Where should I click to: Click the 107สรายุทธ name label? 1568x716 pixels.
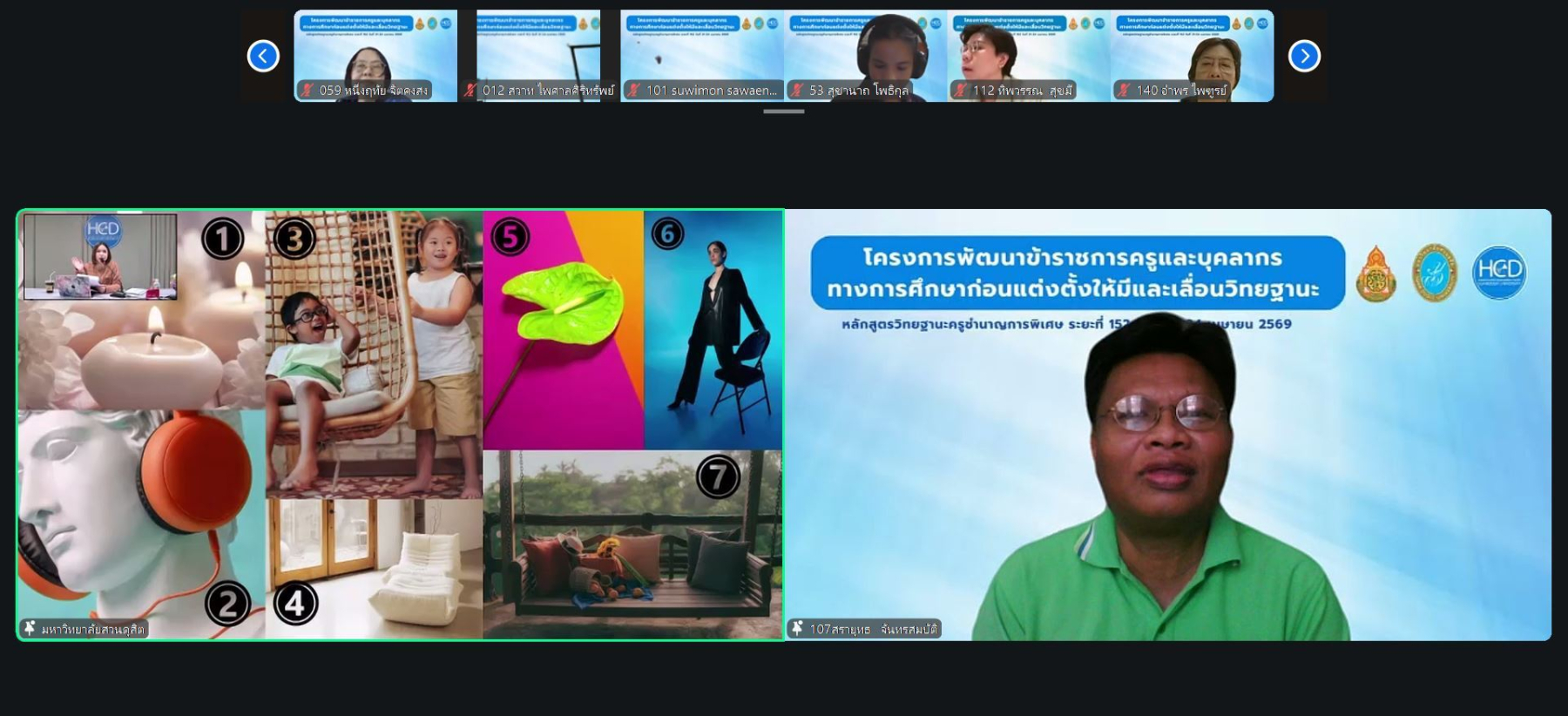coord(873,629)
